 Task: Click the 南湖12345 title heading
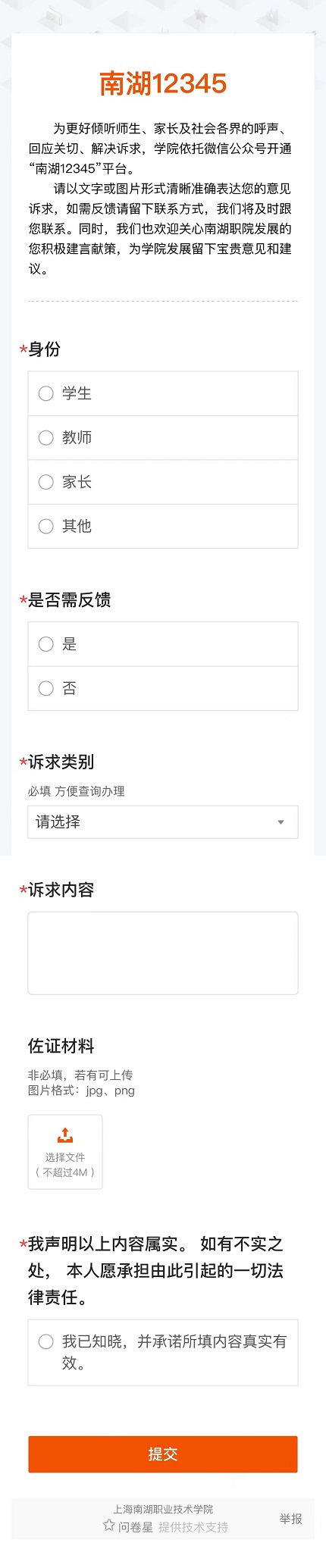pos(163,84)
